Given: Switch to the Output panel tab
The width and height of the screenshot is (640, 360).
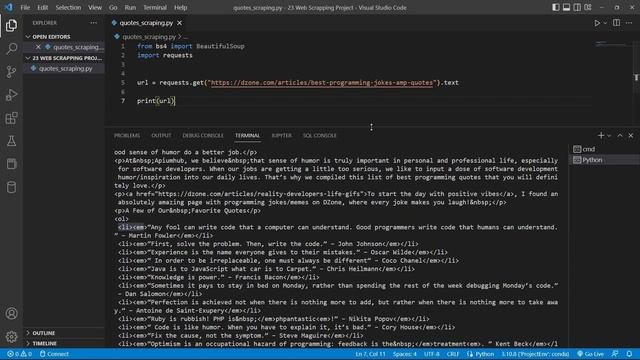Looking at the screenshot, I should [161, 136].
